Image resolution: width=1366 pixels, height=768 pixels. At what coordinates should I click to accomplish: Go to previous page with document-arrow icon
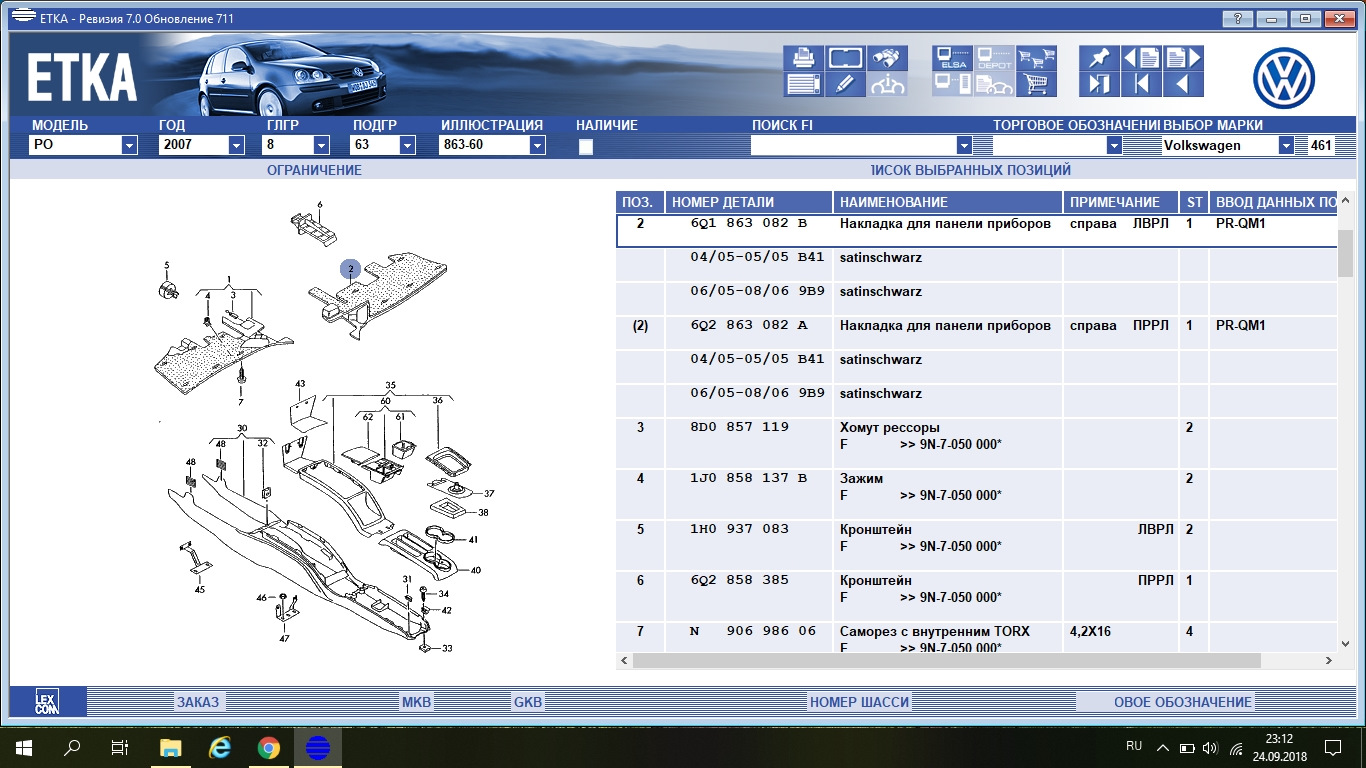(1141, 58)
